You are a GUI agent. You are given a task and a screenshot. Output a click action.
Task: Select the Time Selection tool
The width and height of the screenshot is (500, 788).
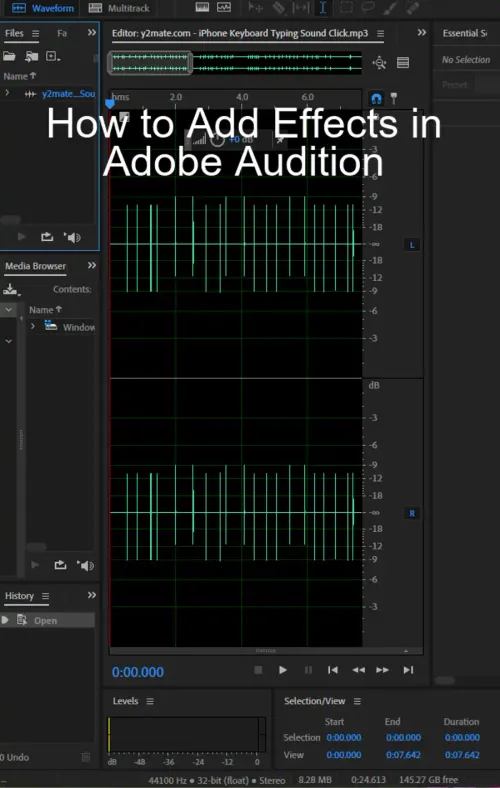tap(323, 8)
